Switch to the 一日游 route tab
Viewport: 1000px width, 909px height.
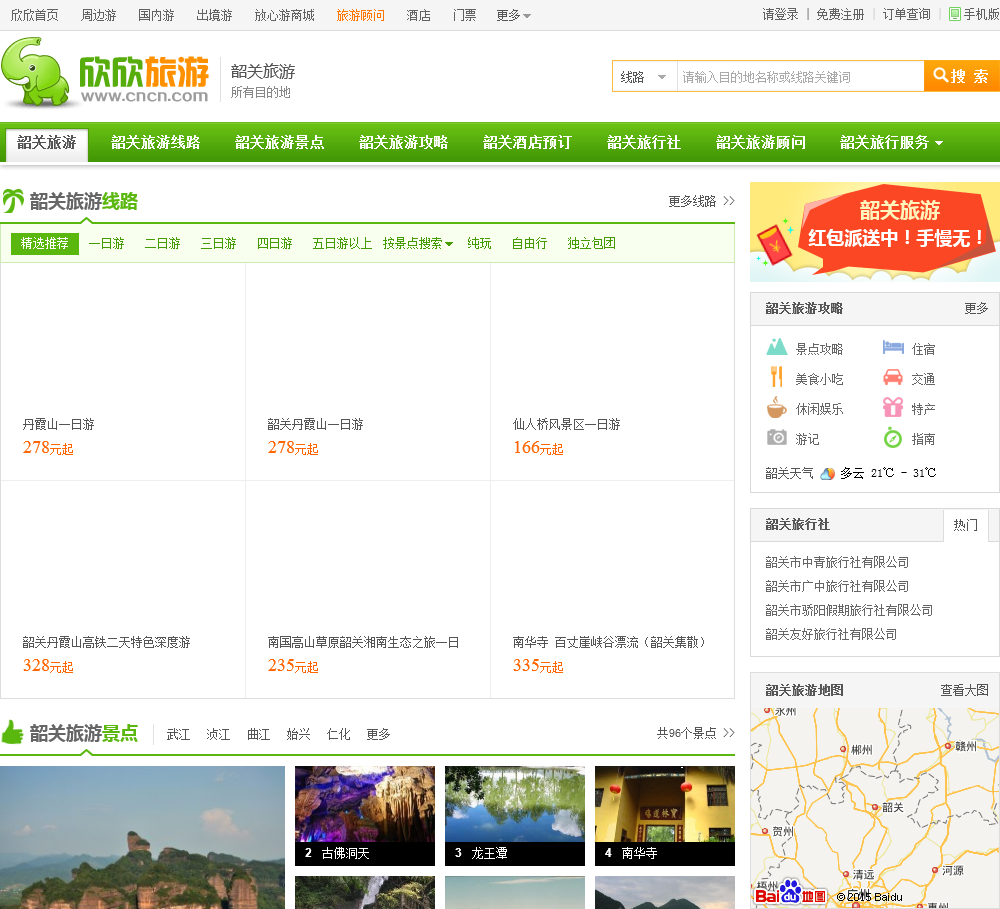106,243
